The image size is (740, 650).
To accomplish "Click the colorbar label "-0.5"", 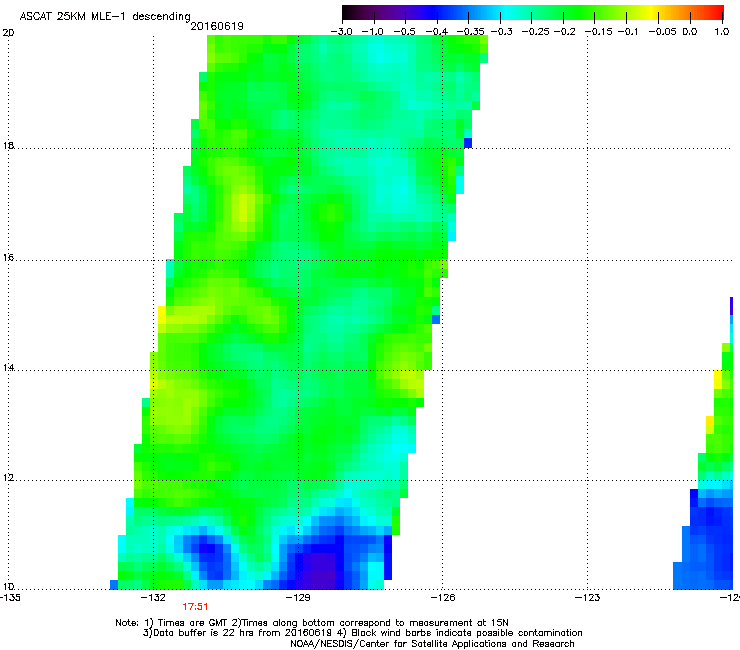I will [x=404, y=32].
